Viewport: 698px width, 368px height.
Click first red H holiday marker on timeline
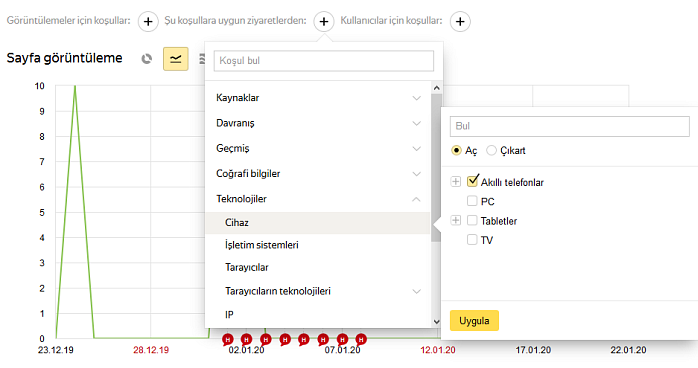227,340
